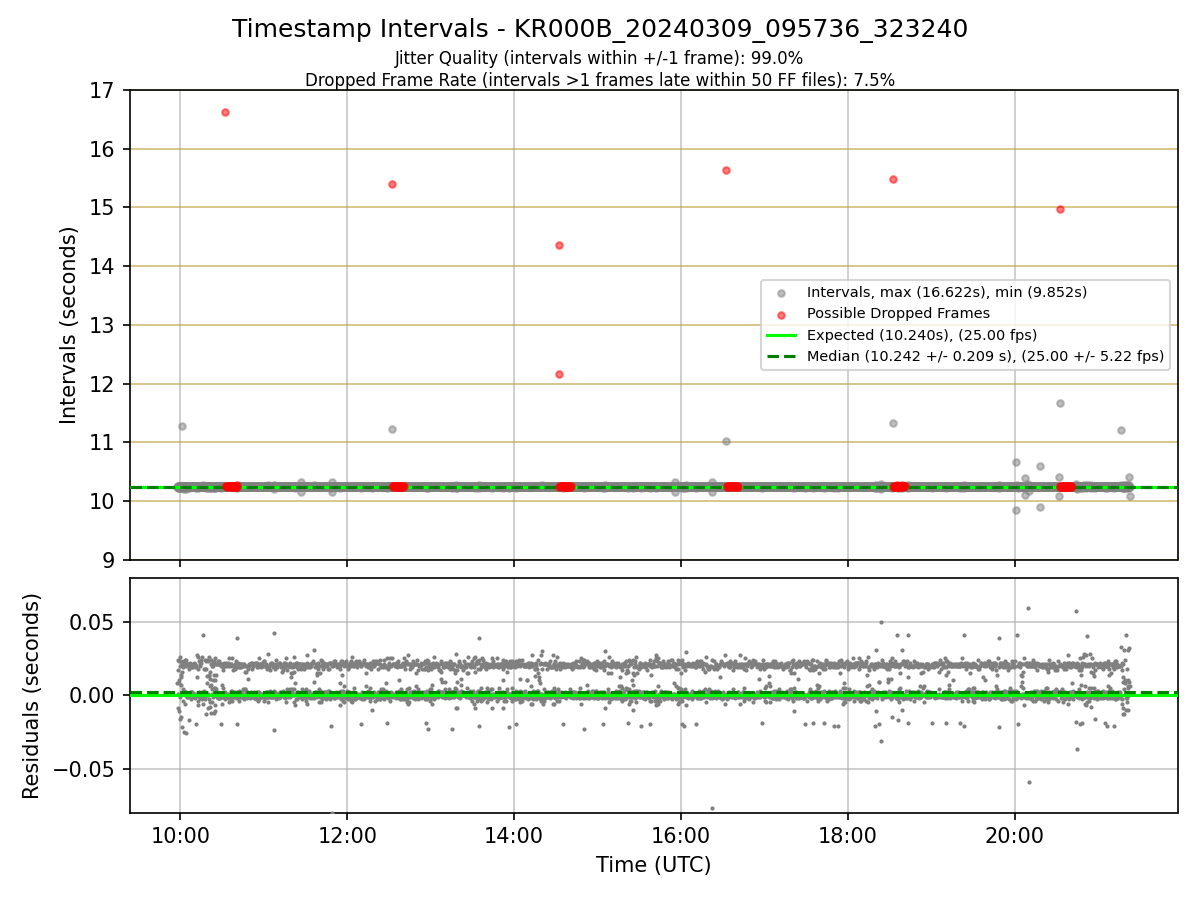Click the red point near 12.2 seconds after 14:00
Image resolution: width=1200 pixels, height=900 pixels.
pos(559,374)
